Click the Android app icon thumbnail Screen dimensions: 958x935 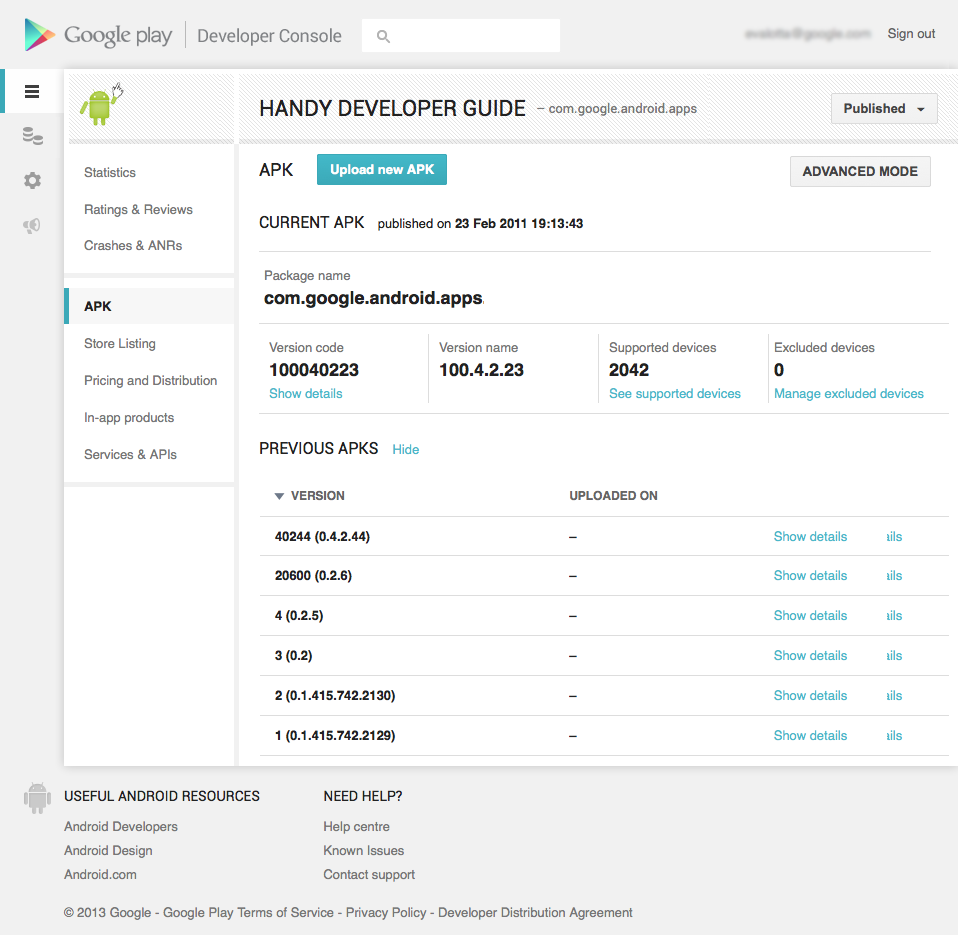tap(102, 104)
